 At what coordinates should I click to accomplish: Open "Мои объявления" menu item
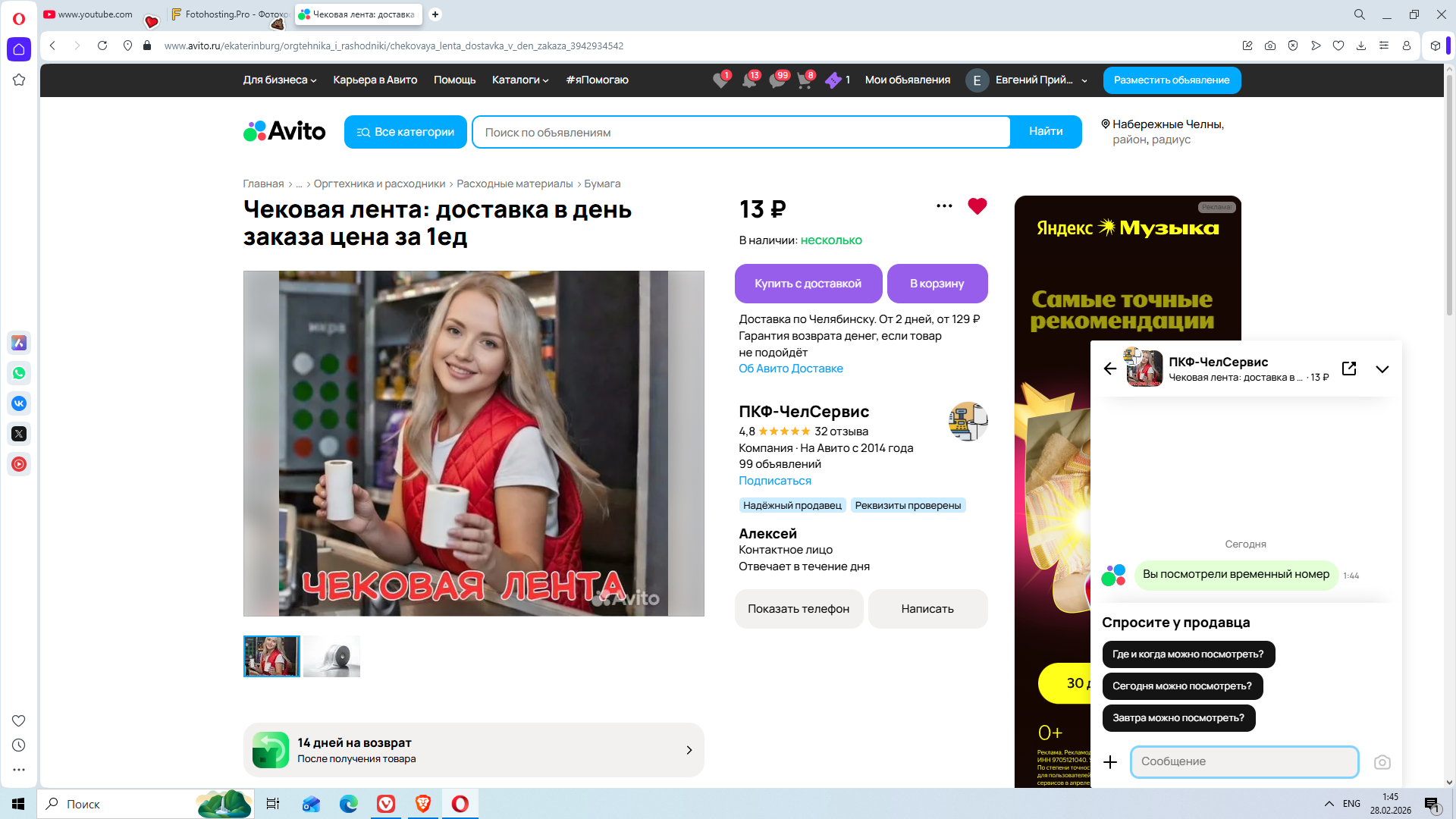coord(907,80)
